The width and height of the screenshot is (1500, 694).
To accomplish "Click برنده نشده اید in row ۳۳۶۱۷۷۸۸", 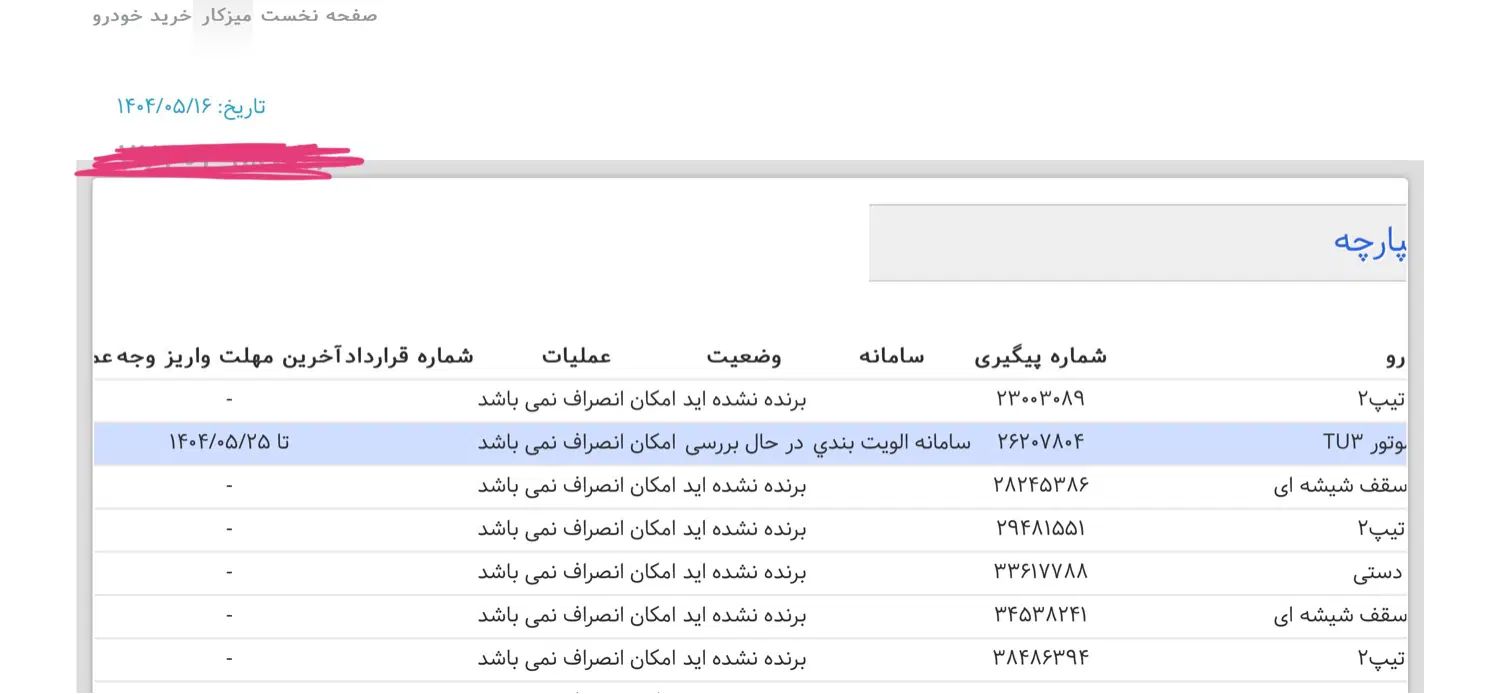I will point(744,572).
